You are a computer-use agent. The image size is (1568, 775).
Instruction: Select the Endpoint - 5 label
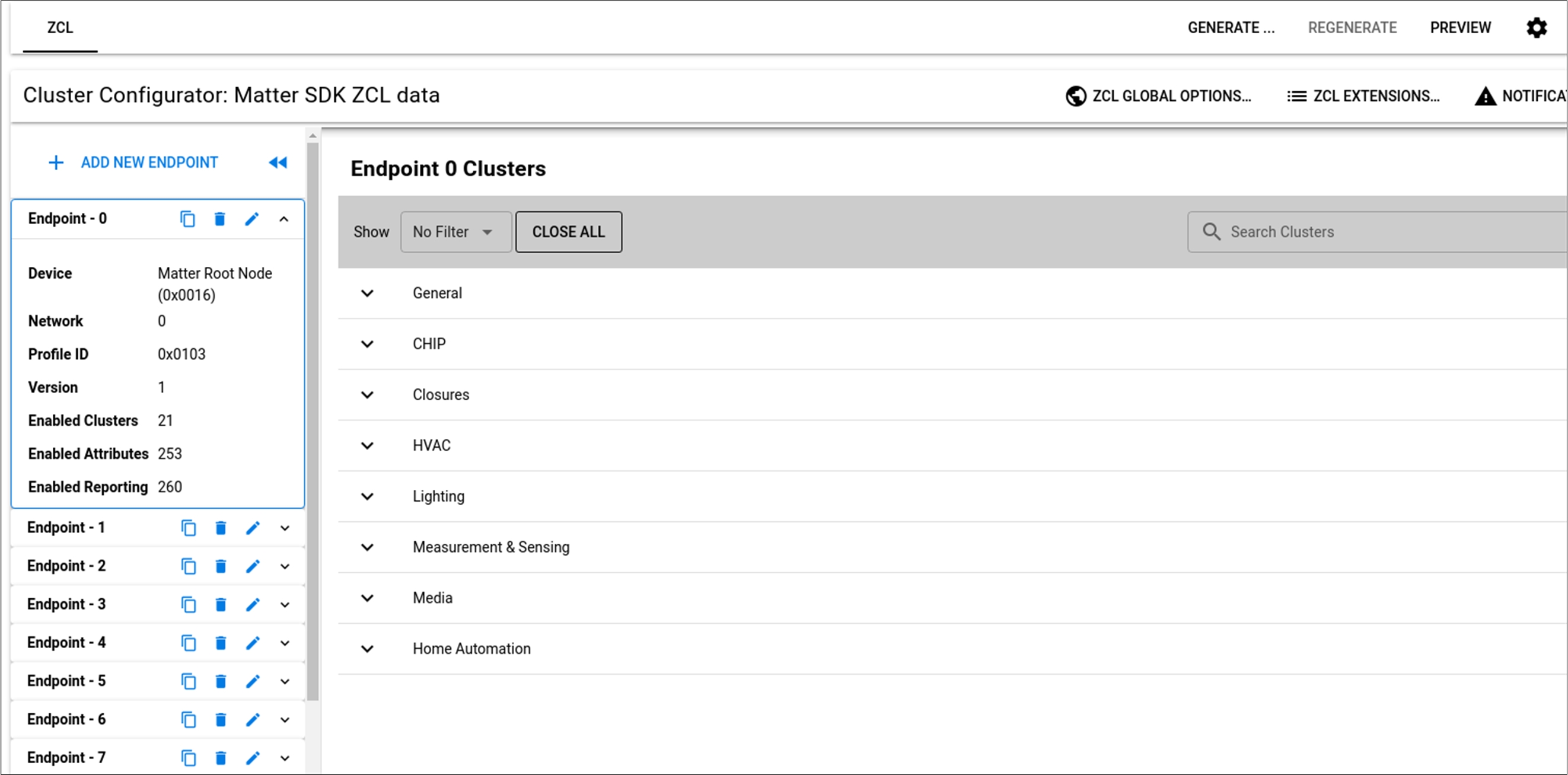click(66, 681)
